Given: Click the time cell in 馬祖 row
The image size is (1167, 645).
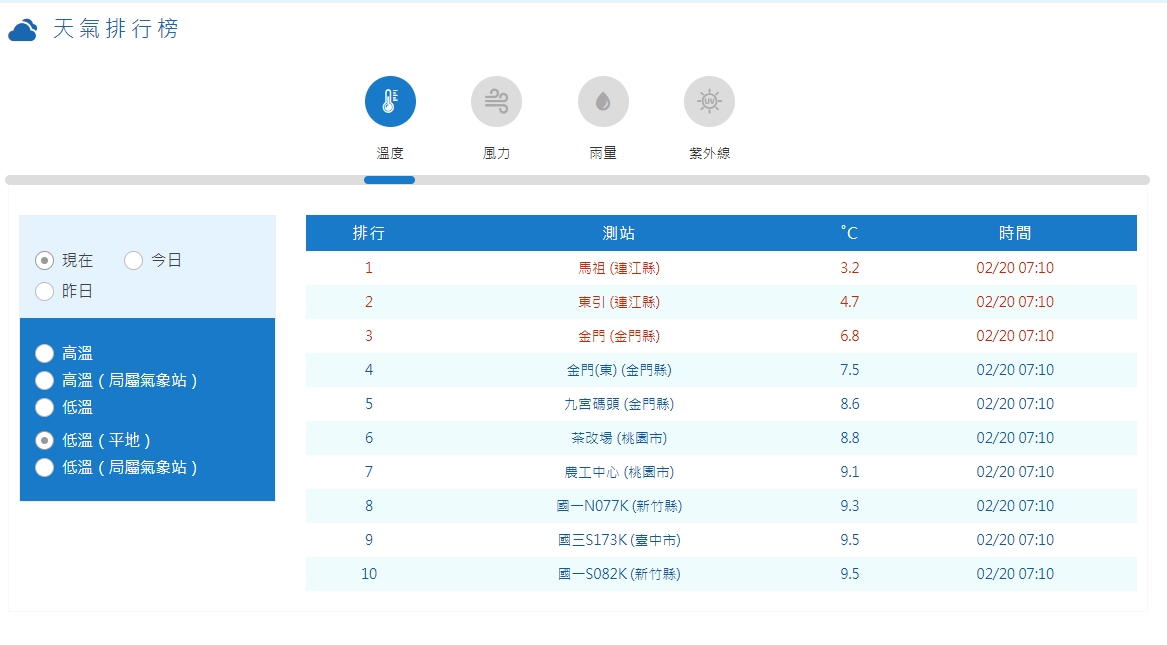Looking at the screenshot, I should click(x=1014, y=268).
